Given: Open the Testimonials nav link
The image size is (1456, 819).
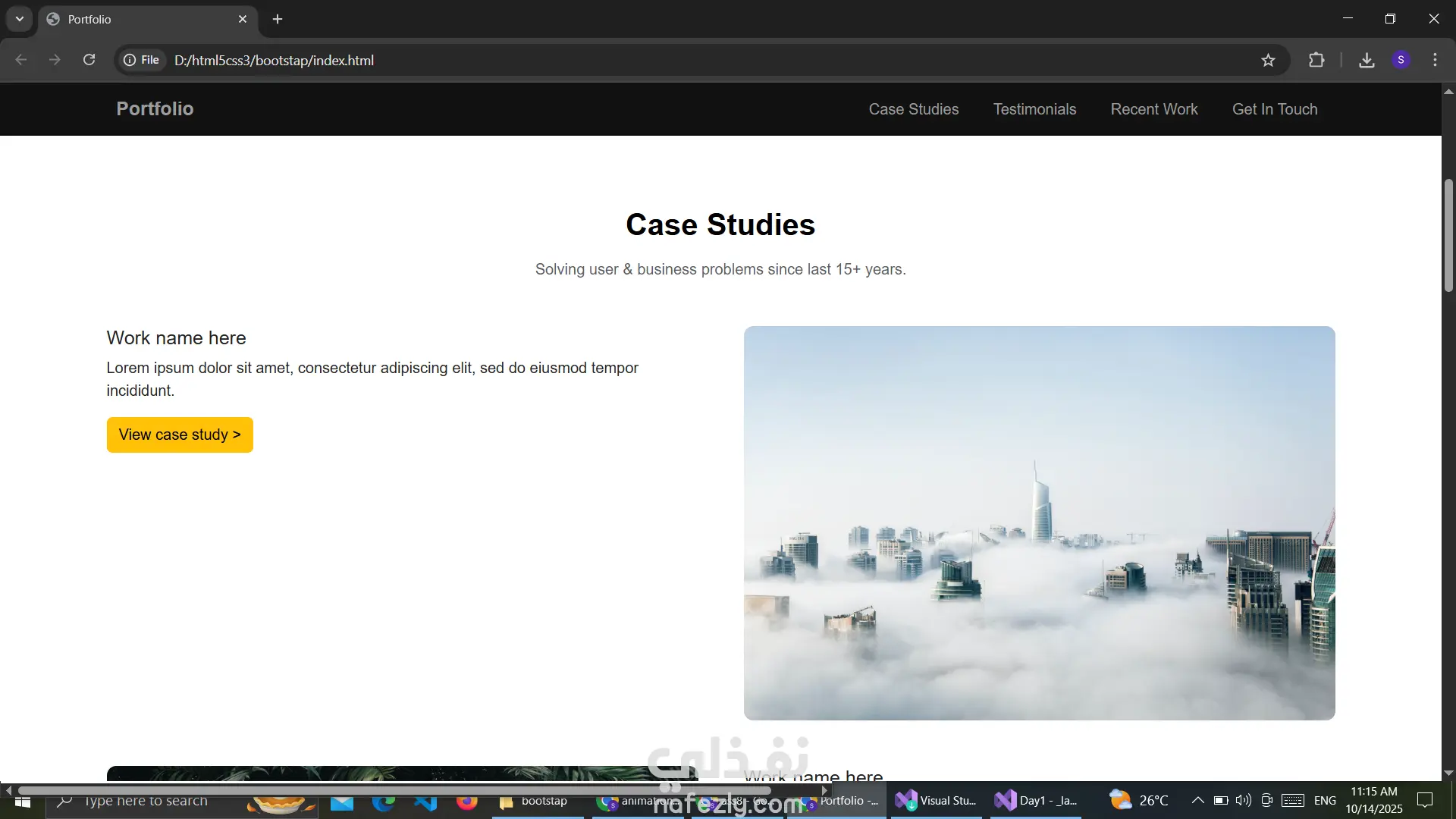Looking at the screenshot, I should tap(1034, 109).
